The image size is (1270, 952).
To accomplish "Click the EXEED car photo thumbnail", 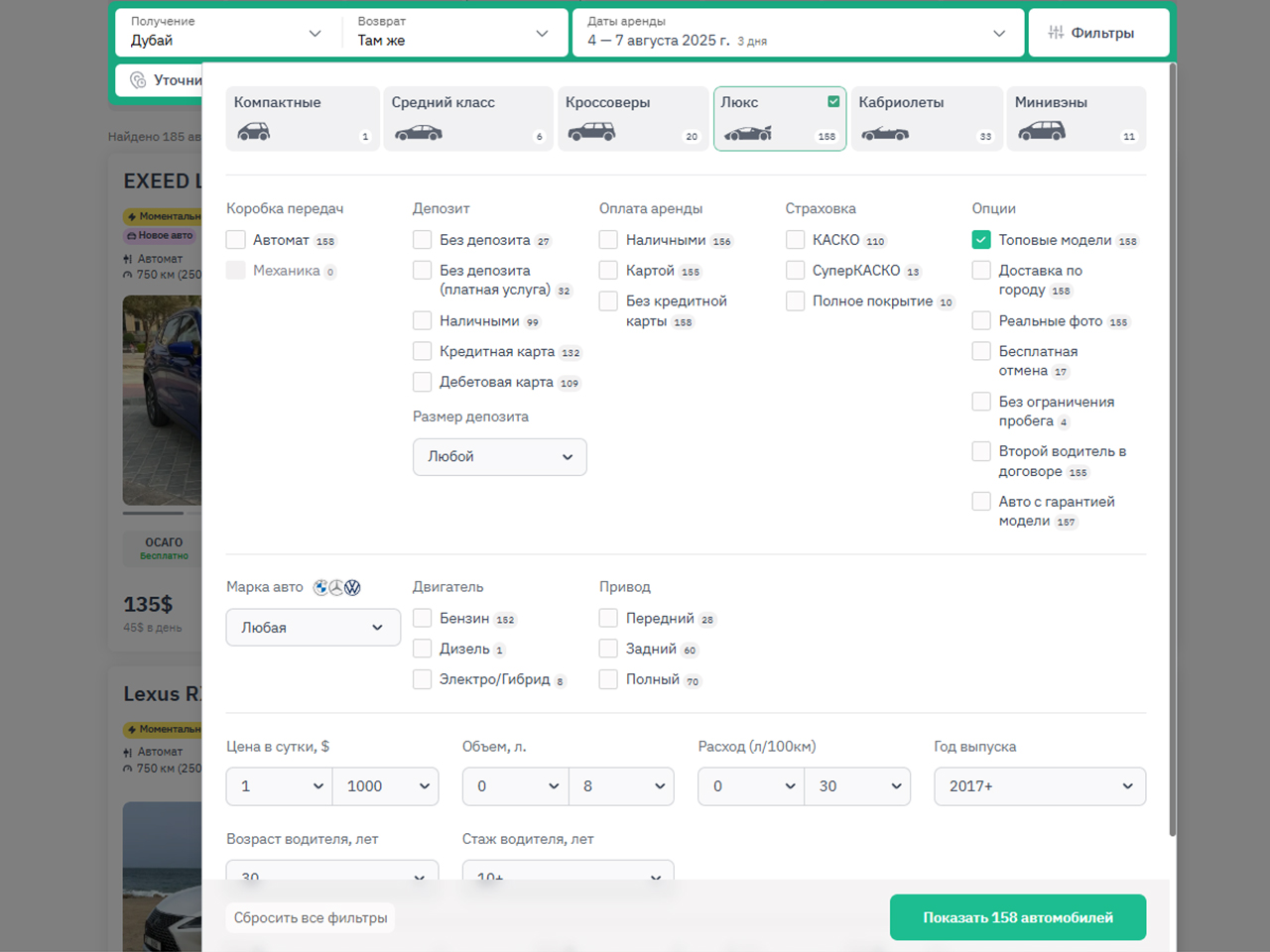I will click(162, 401).
